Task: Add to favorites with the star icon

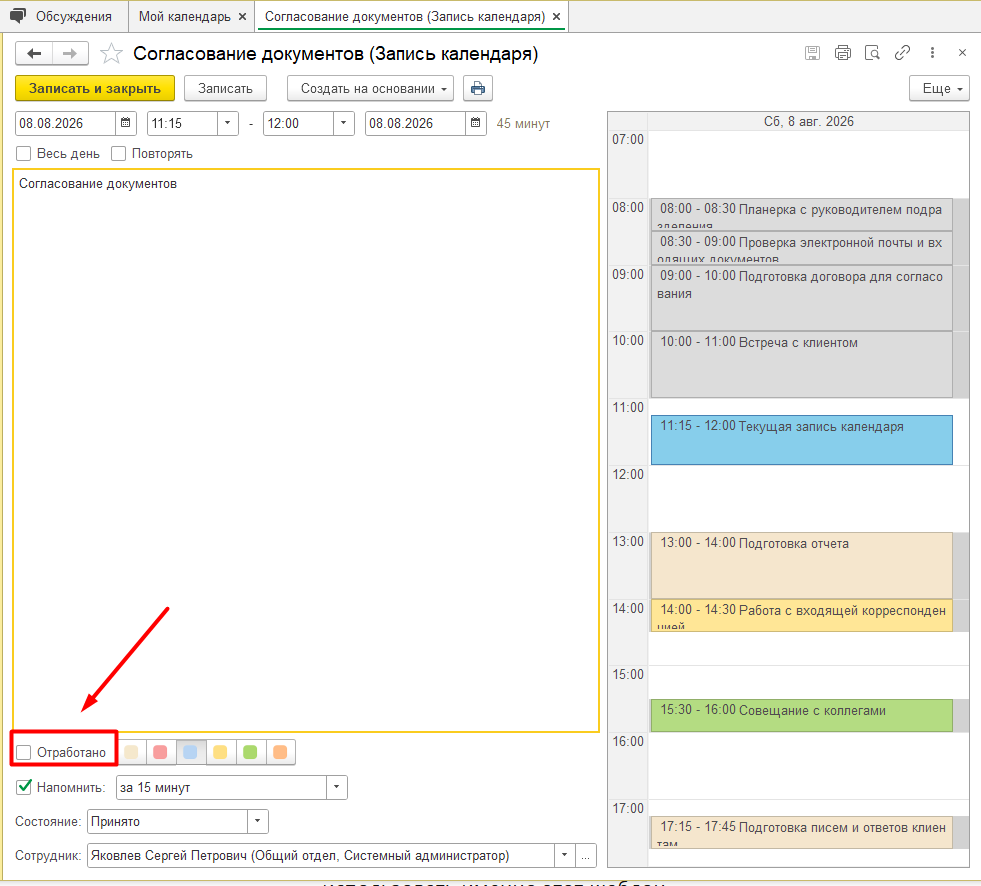Action: click(111, 54)
